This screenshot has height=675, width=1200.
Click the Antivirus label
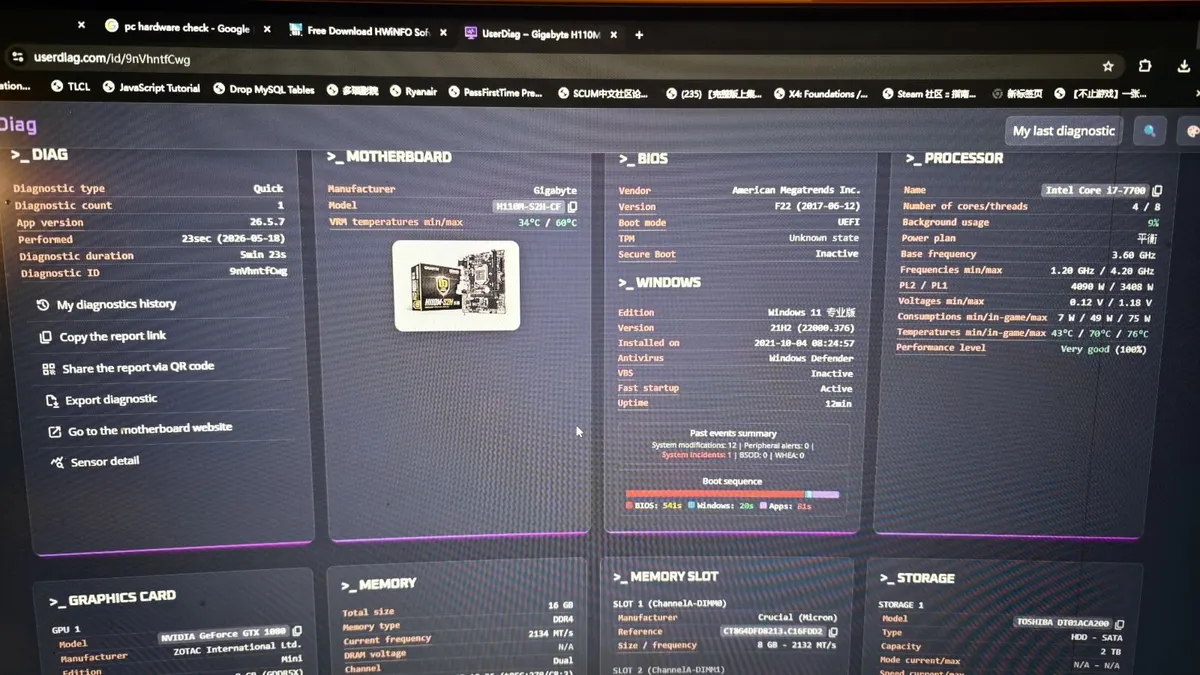pos(641,358)
